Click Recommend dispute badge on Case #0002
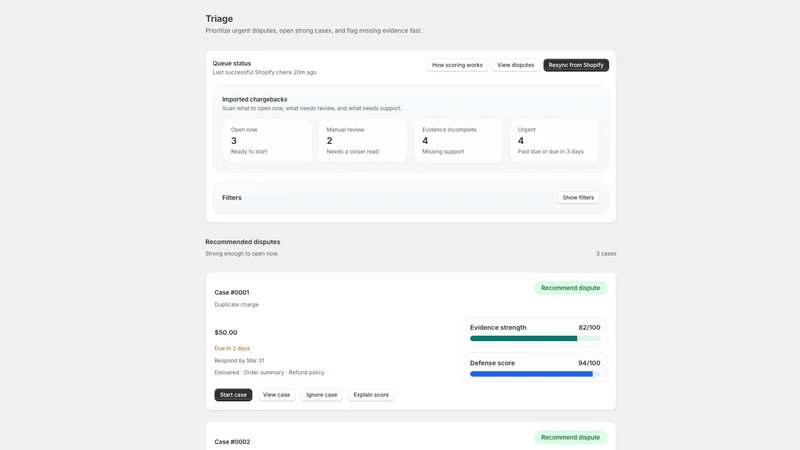Screen dimensions: 800x450 [x=570, y=437]
